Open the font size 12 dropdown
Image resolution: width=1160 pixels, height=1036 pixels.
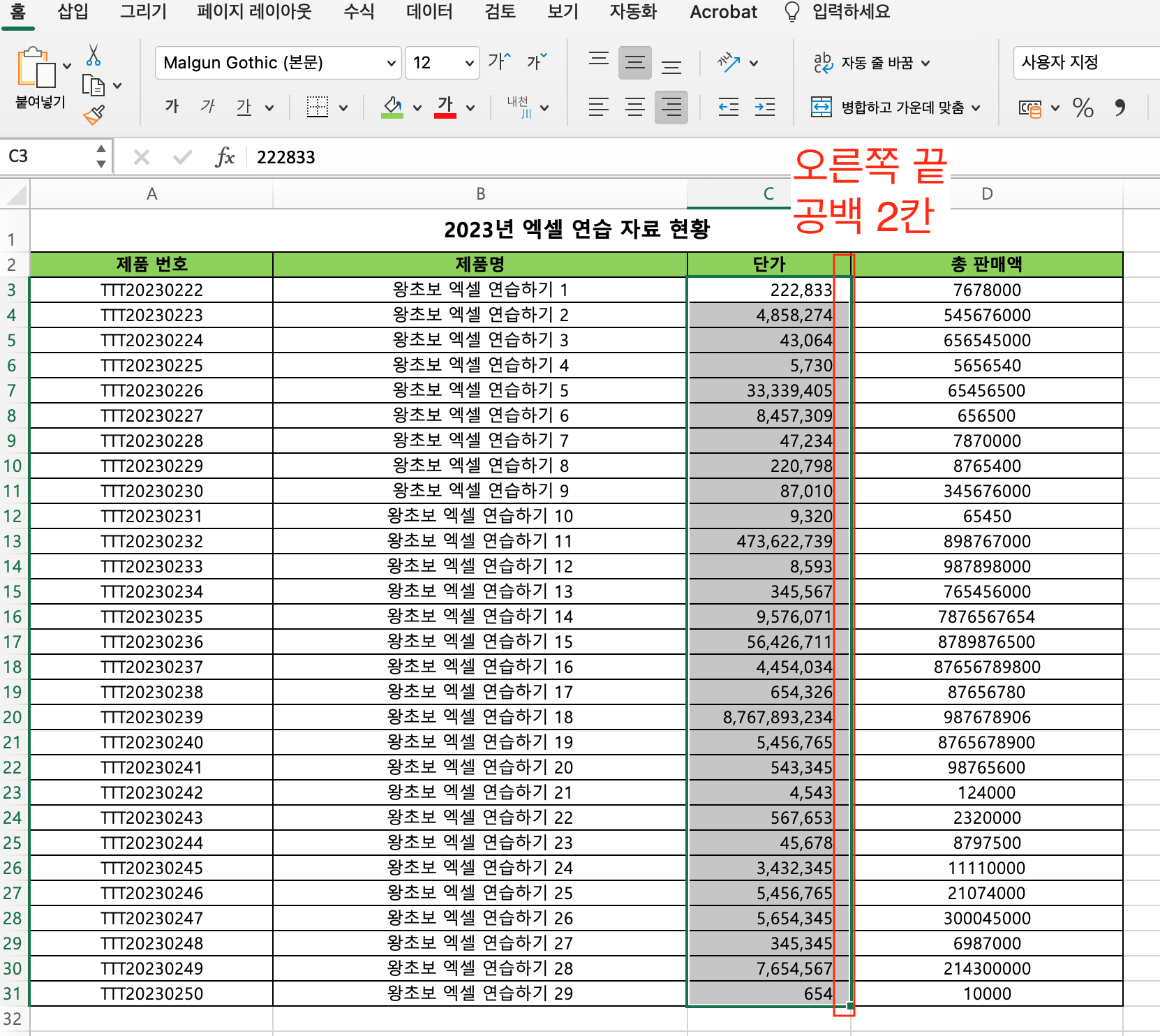(470, 64)
